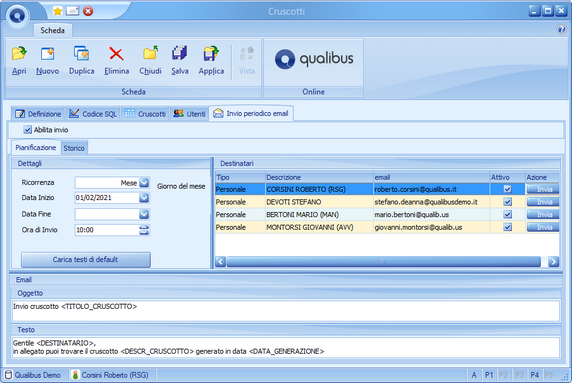Click the Ora di Invio 10:00 field

(107, 230)
